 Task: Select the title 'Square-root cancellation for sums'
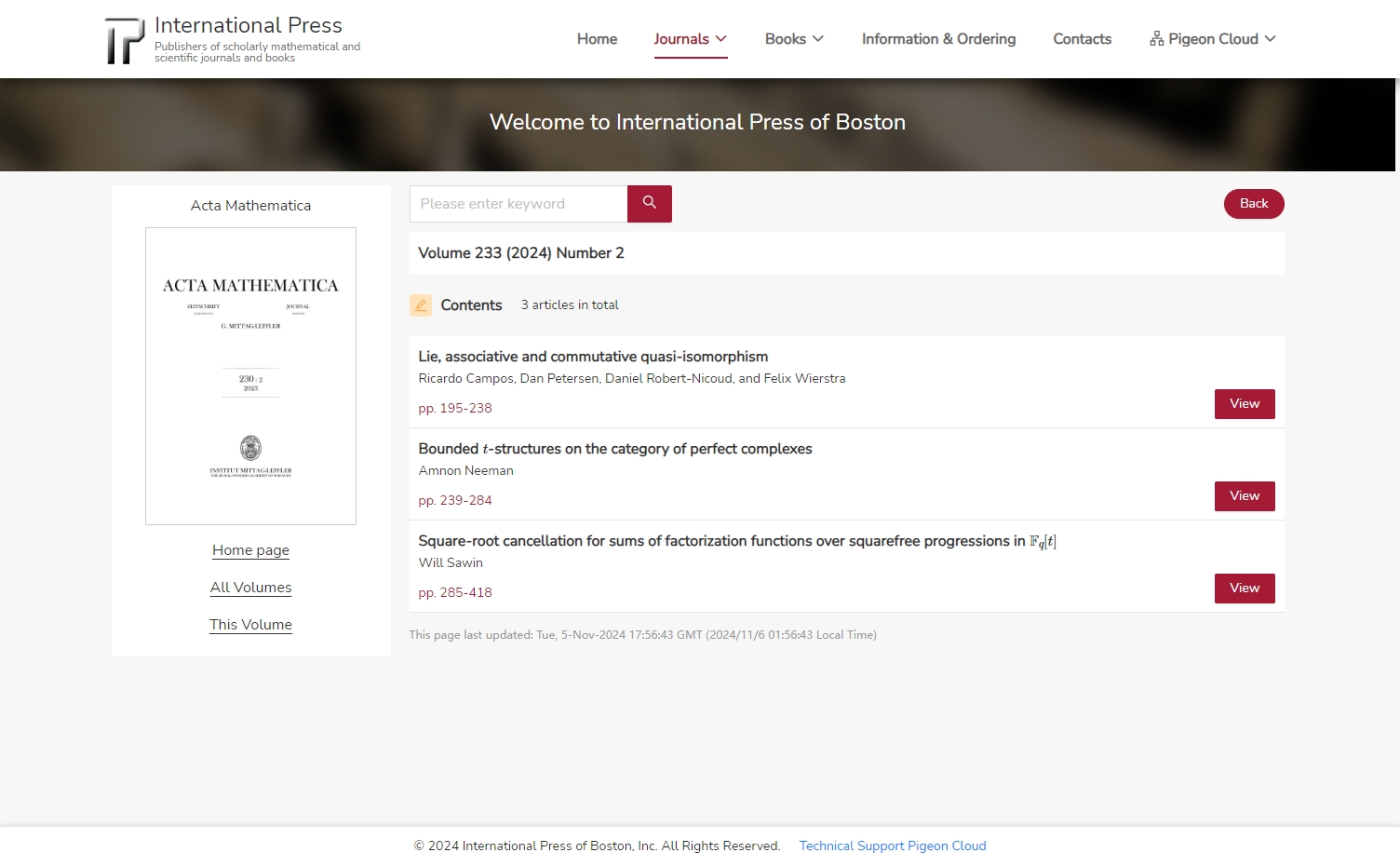tap(737, 542)
